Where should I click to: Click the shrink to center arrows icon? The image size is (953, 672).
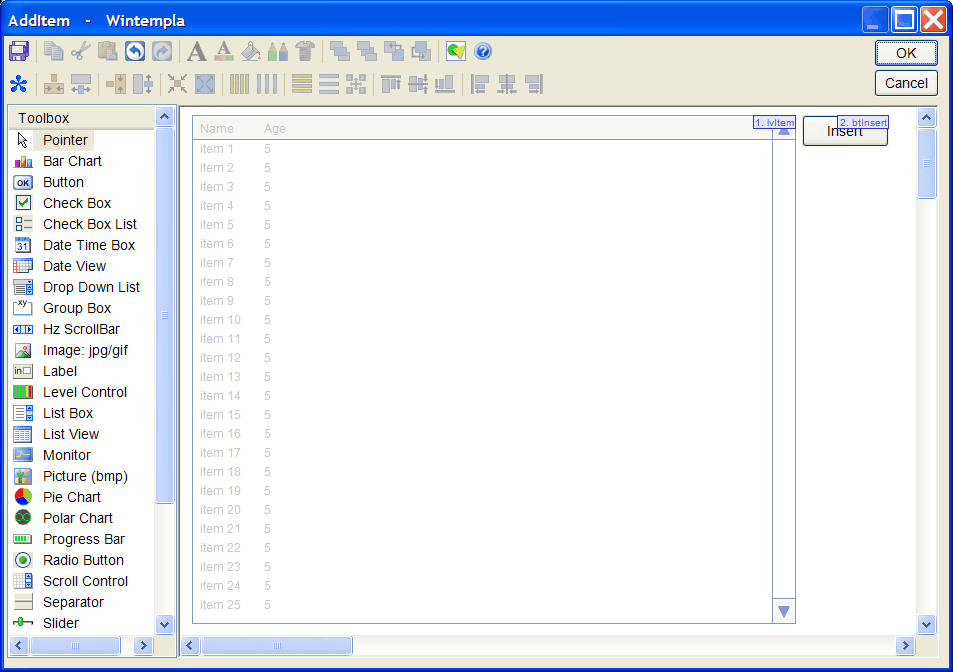click(x=177, y=84)
